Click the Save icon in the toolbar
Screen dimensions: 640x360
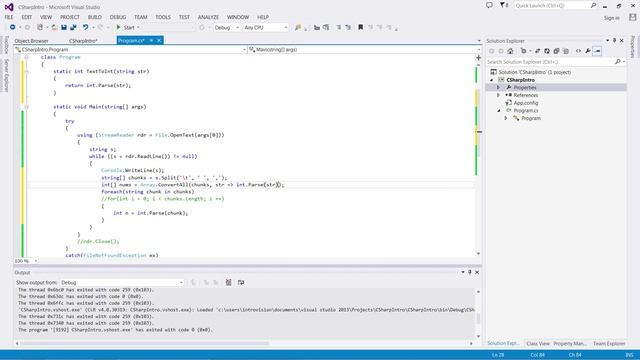64,27
